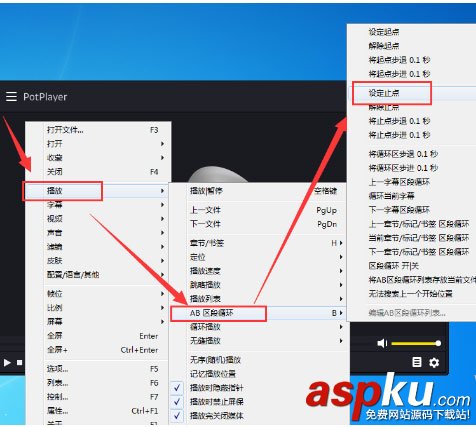Expand the 播放速度 submenu

258,271
